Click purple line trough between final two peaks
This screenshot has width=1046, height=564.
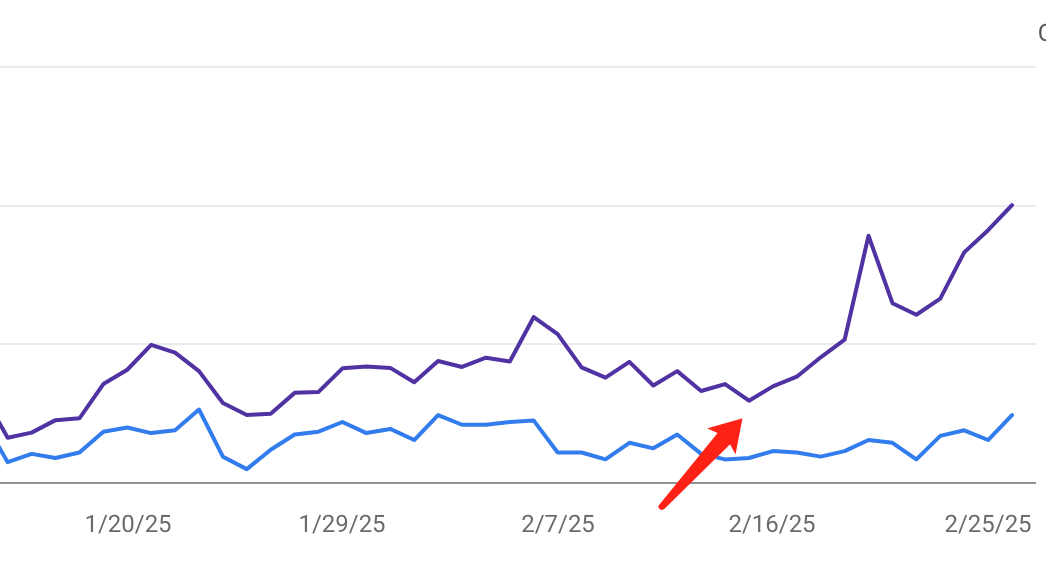[916, 315]
